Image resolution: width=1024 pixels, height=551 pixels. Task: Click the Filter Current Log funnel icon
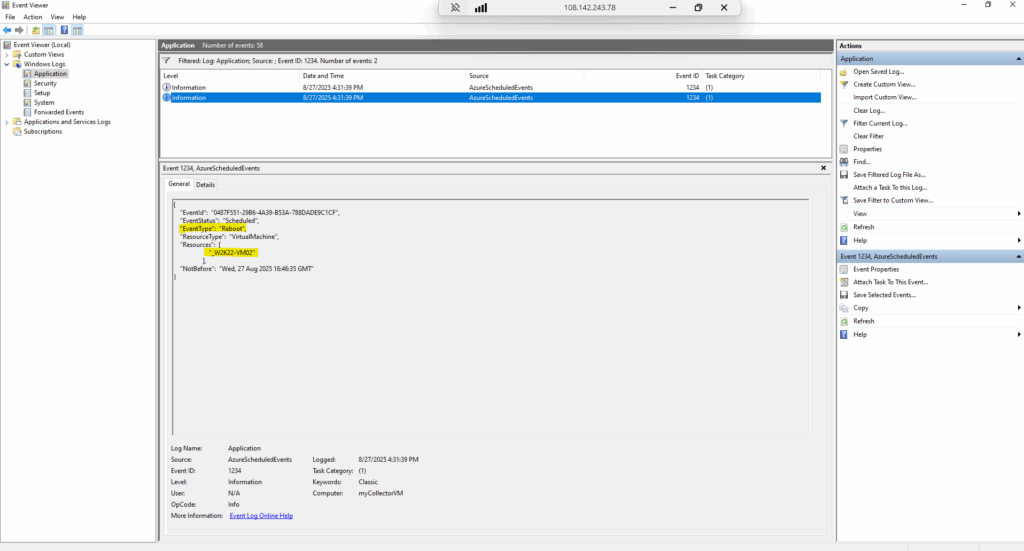[844, 123]
